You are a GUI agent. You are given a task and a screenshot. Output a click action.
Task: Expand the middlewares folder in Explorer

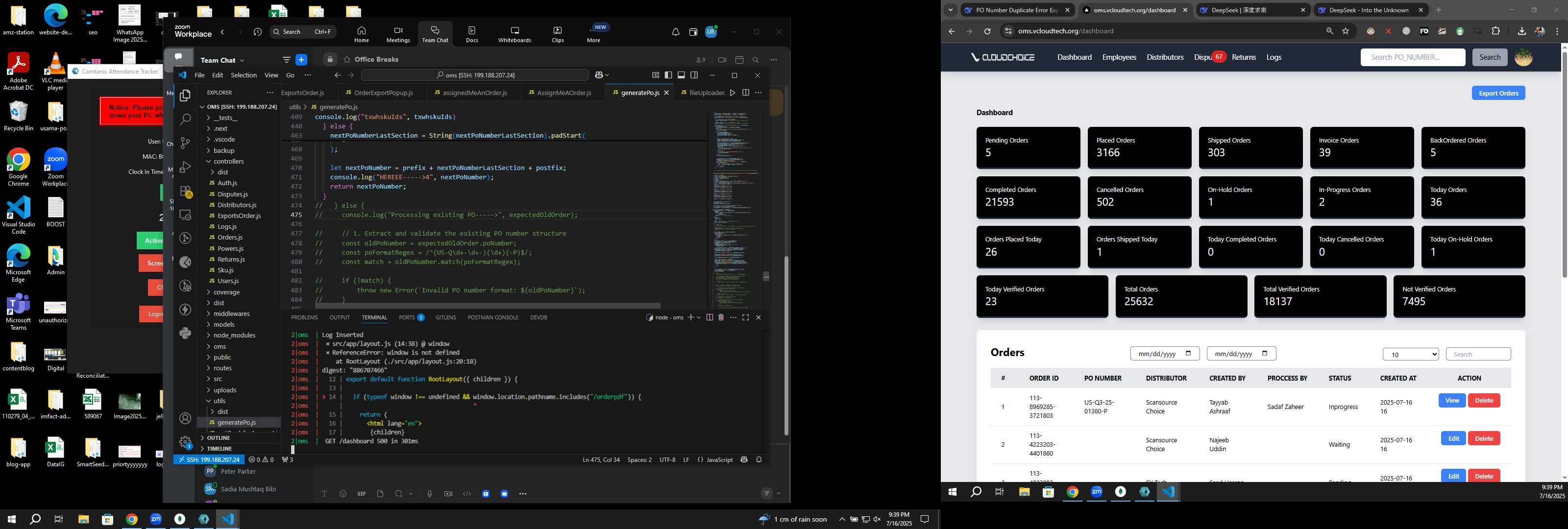(x=231, y=314)
